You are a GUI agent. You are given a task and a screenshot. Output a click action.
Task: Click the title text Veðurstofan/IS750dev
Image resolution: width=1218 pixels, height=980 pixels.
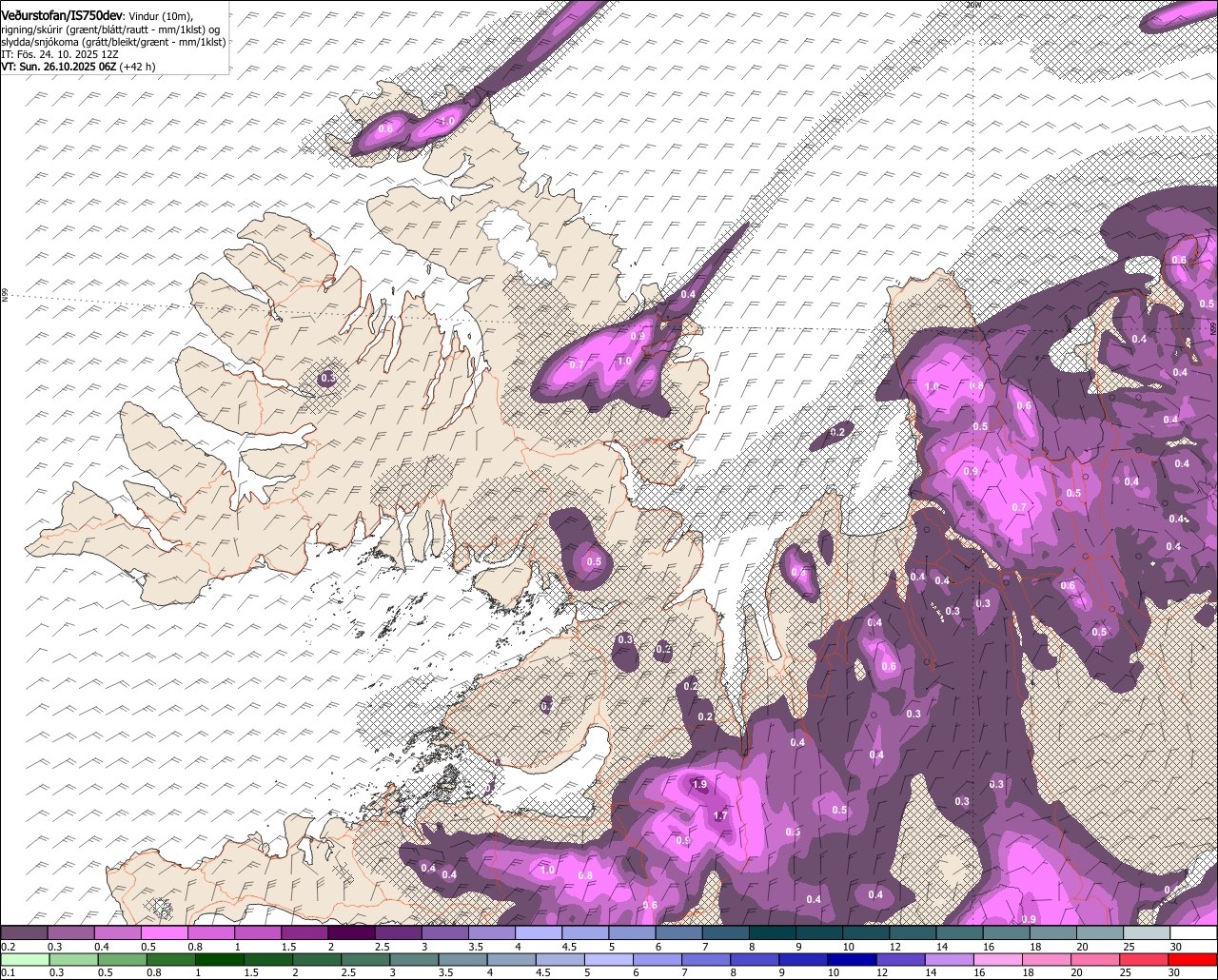click(62, 16)
